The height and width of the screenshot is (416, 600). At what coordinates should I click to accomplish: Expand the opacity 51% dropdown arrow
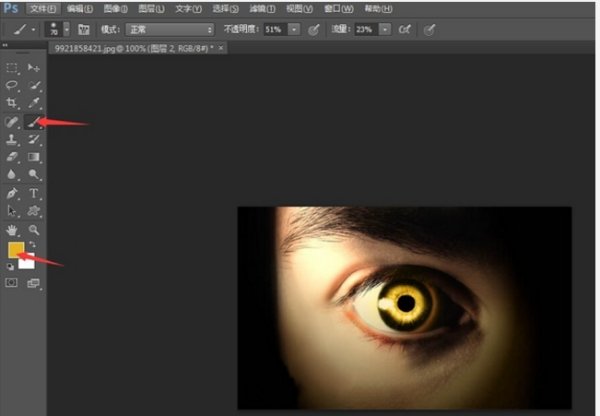pyautogui.click(x=293, y=30)
